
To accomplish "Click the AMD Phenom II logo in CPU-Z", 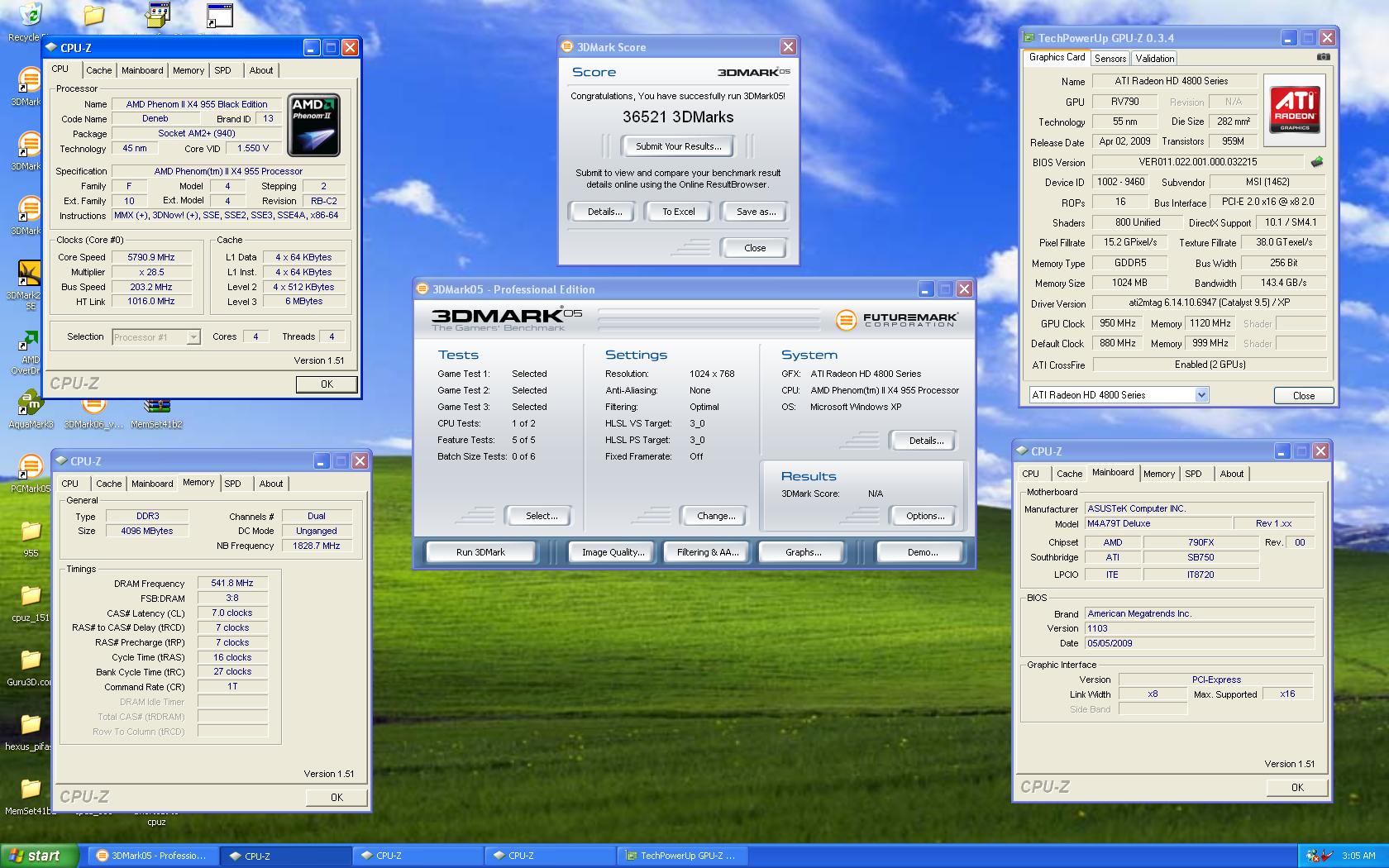I will pyautogui.click(x=314, y=126).
